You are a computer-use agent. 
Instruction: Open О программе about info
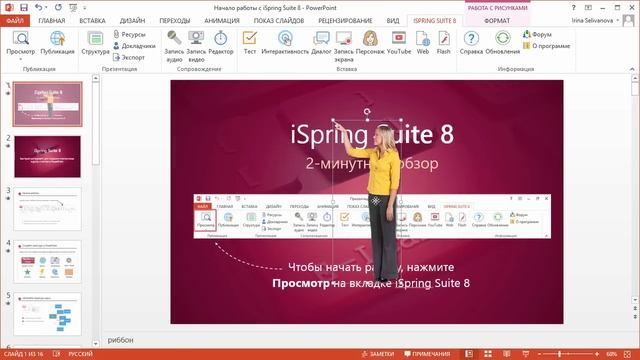[x=547, y=46]
